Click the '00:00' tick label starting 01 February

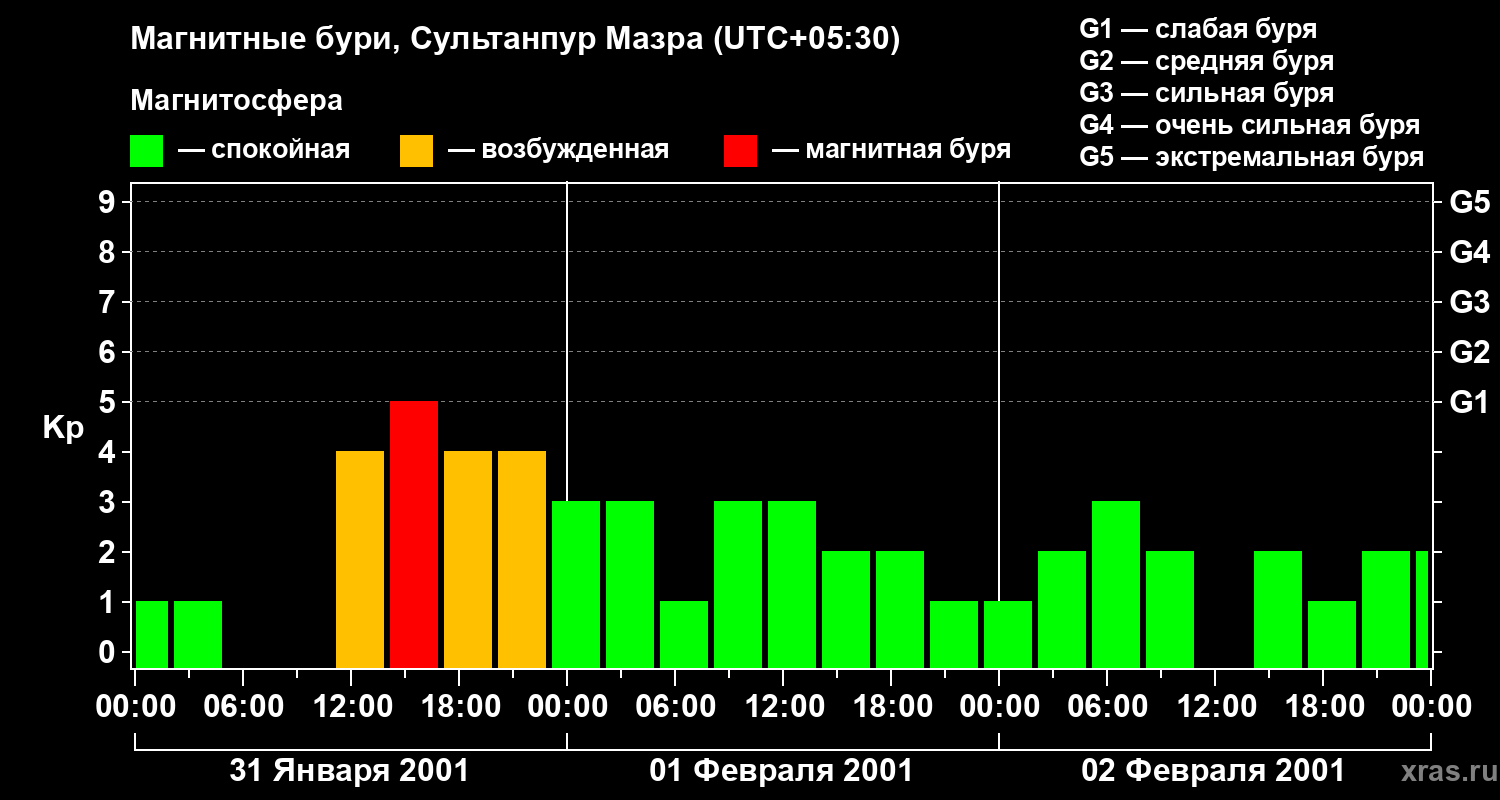pyautogui.click(x=567, y=707)
